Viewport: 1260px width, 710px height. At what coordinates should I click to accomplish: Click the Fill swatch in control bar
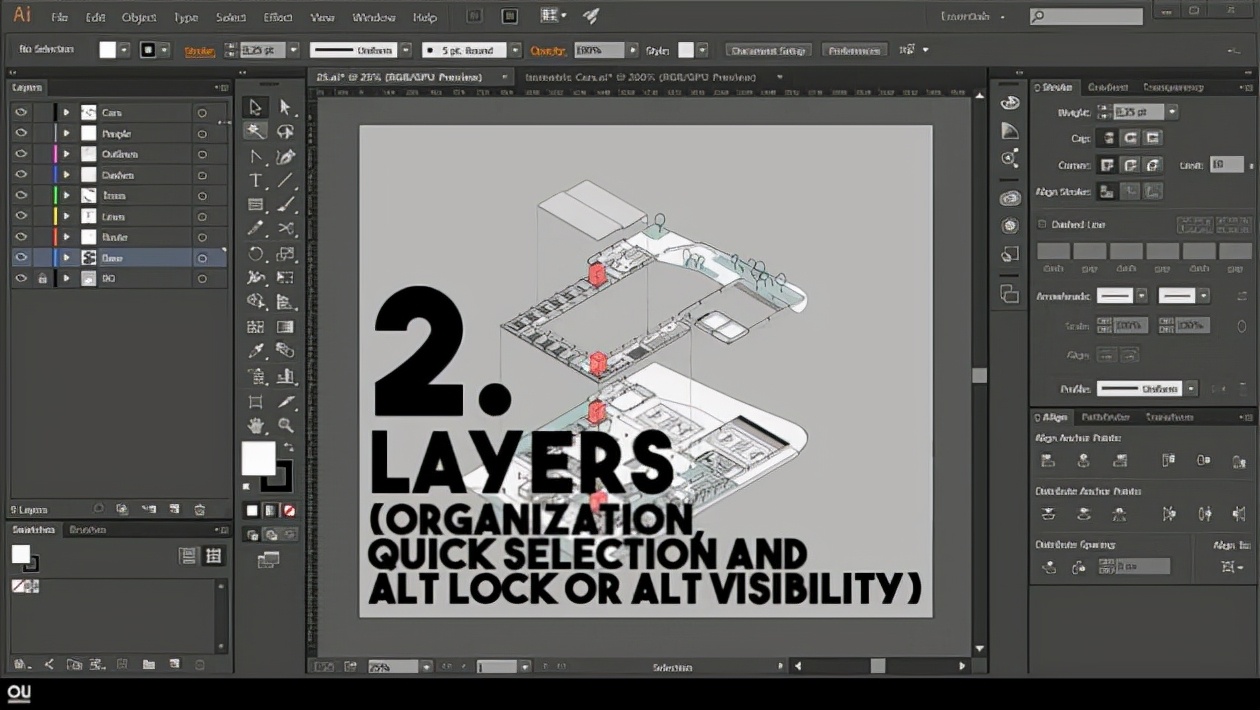pyautogui.click(x=108, y=50)
